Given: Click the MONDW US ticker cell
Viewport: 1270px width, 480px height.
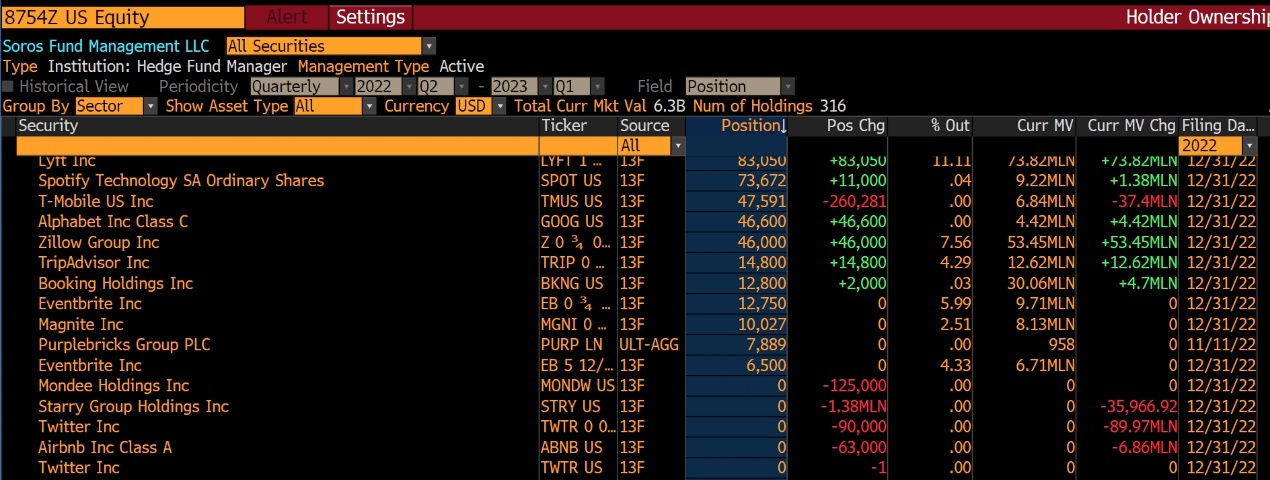Looking at the screenshot, I should 578,386.
